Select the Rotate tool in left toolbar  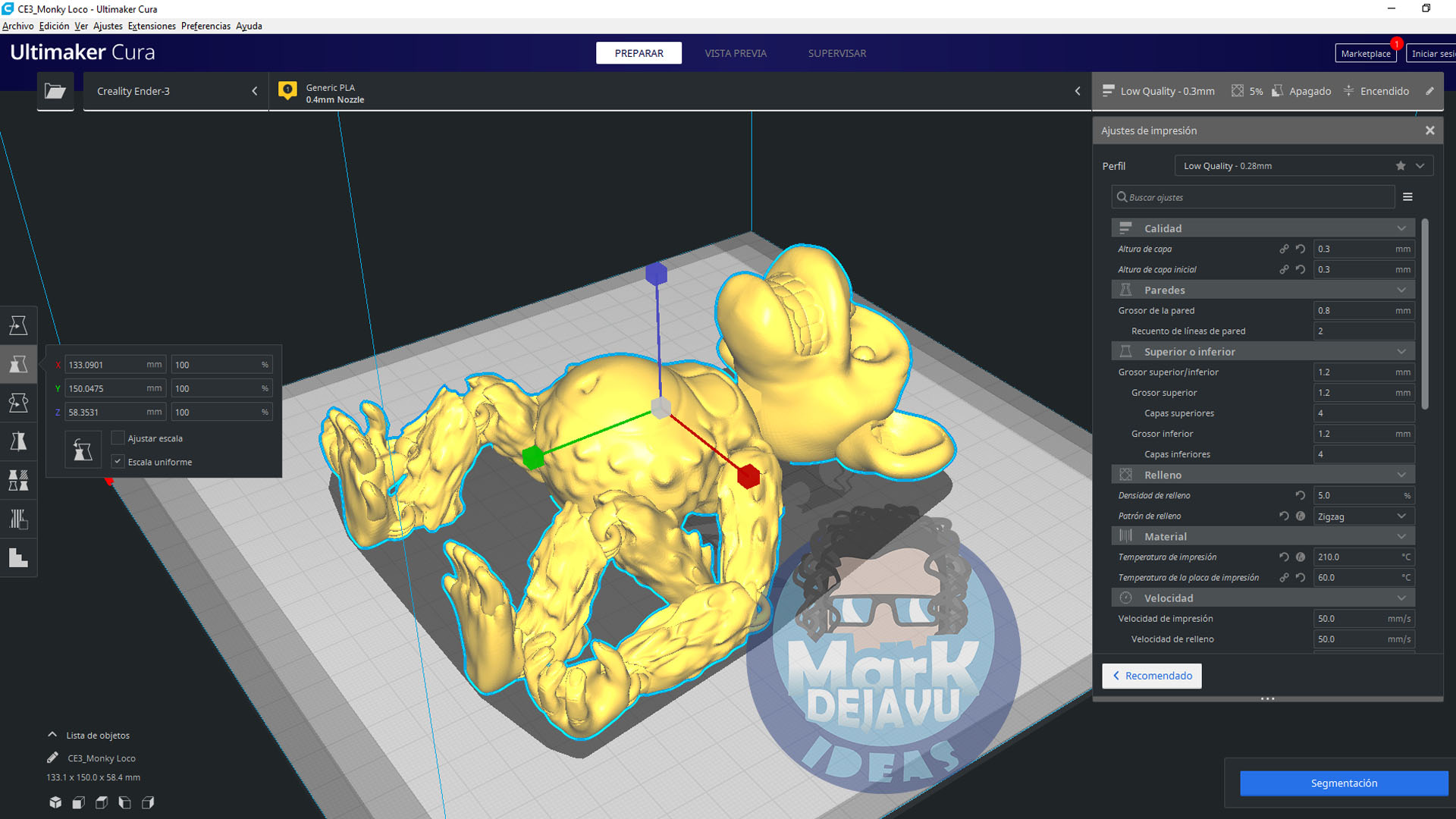click(x=18, y=403)
